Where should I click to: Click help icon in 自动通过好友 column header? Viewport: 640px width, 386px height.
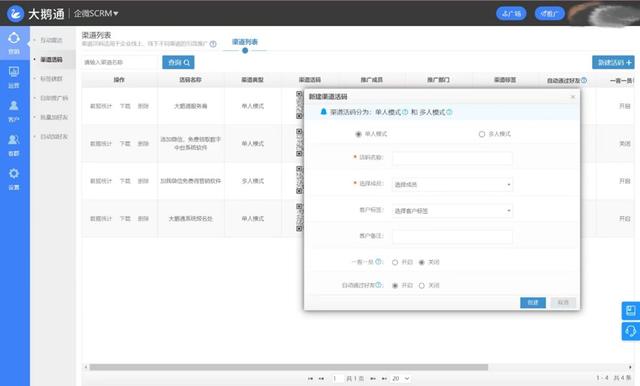[584, 80]
